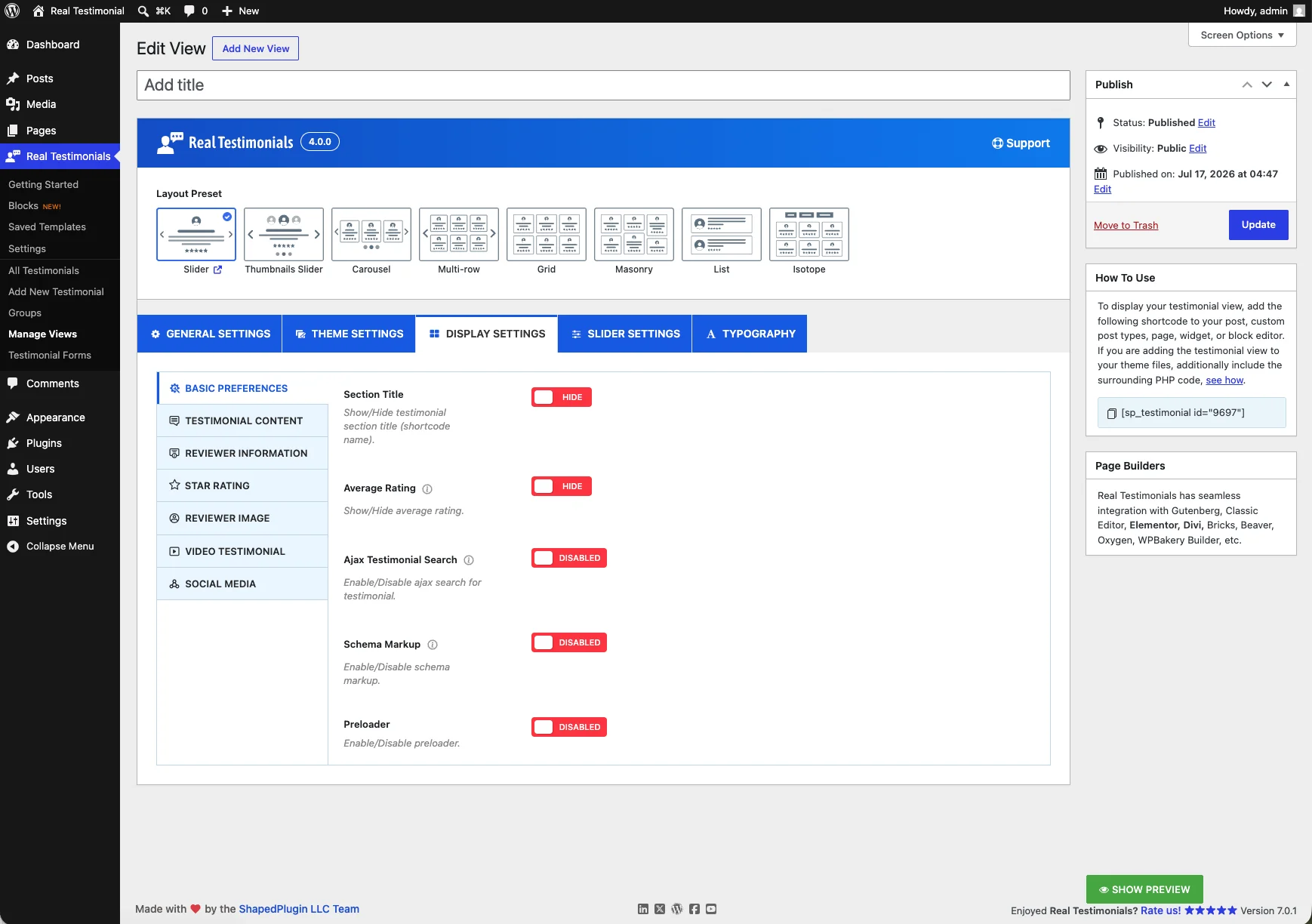Open the Slider Settings tab
Screen dimensions: 1312x924
[x=625, y=334]
